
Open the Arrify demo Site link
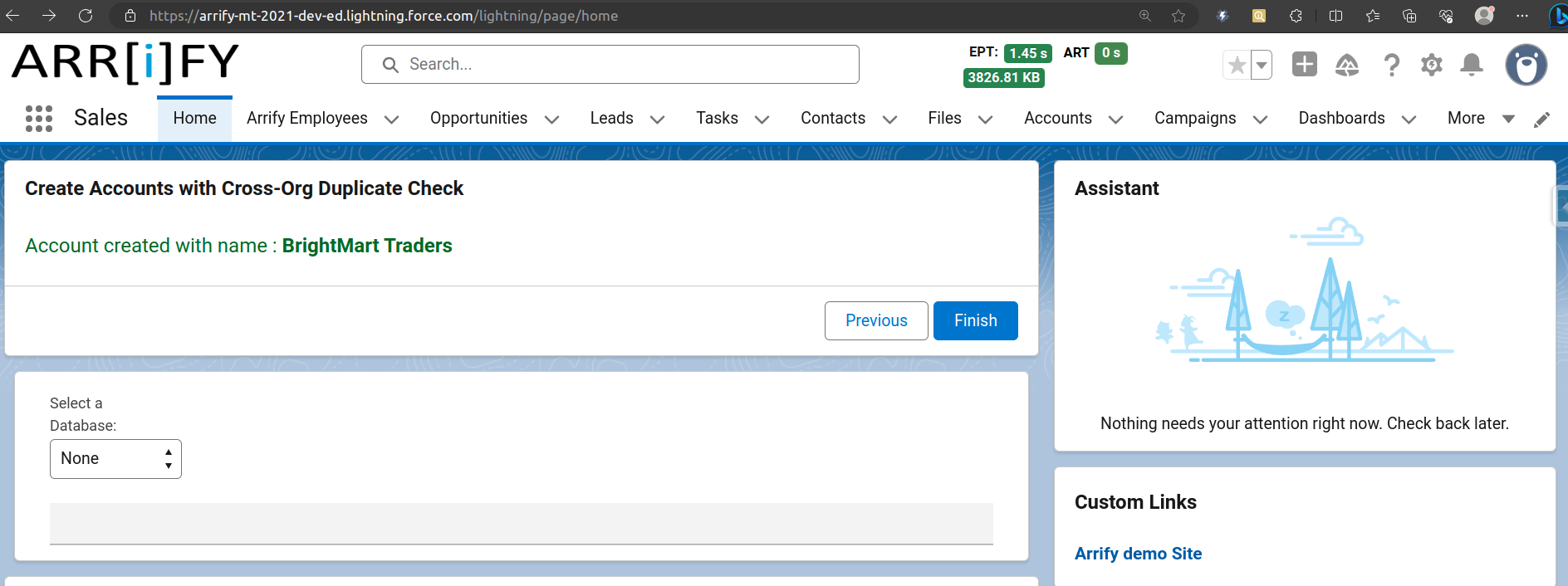pyautogui.click(x=1138, y=554)
